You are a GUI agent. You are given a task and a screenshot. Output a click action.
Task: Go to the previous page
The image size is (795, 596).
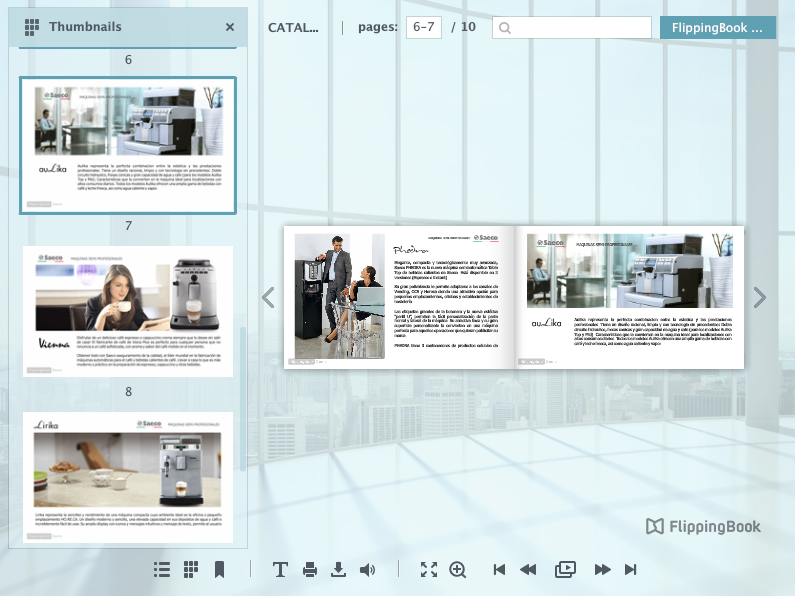tap(528, 569)
